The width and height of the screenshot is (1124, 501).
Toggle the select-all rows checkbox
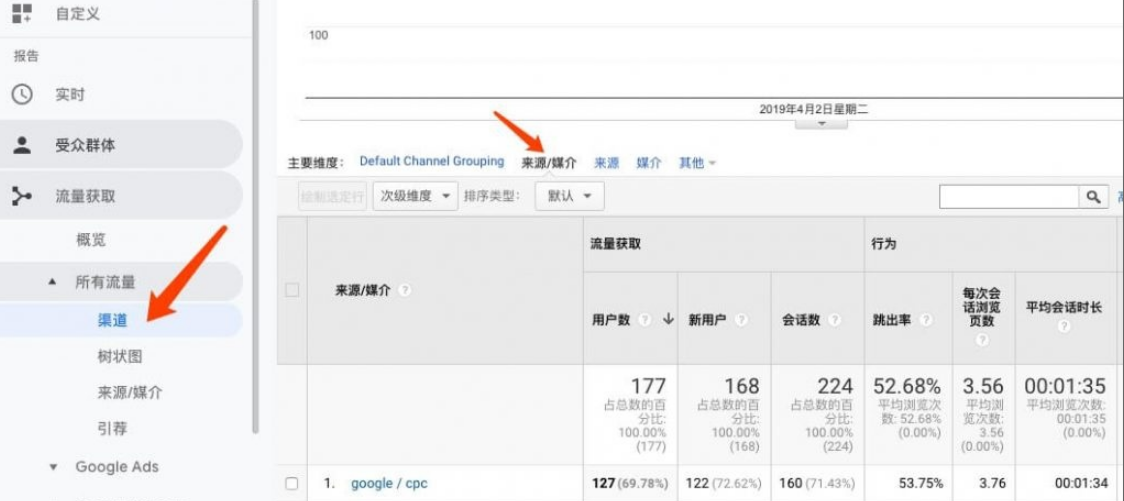coord(292,290)
